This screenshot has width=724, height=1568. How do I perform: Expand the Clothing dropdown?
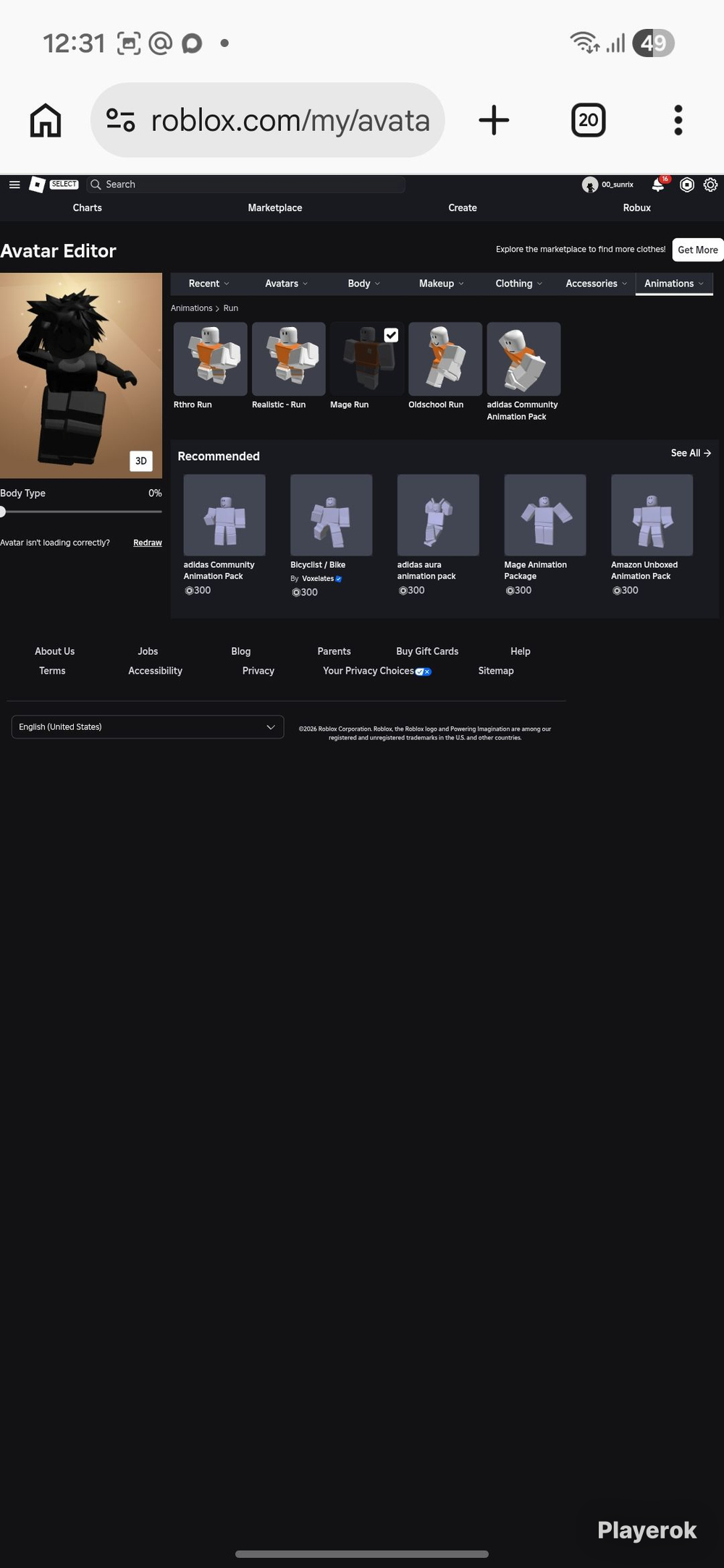[x=518, y=284]
